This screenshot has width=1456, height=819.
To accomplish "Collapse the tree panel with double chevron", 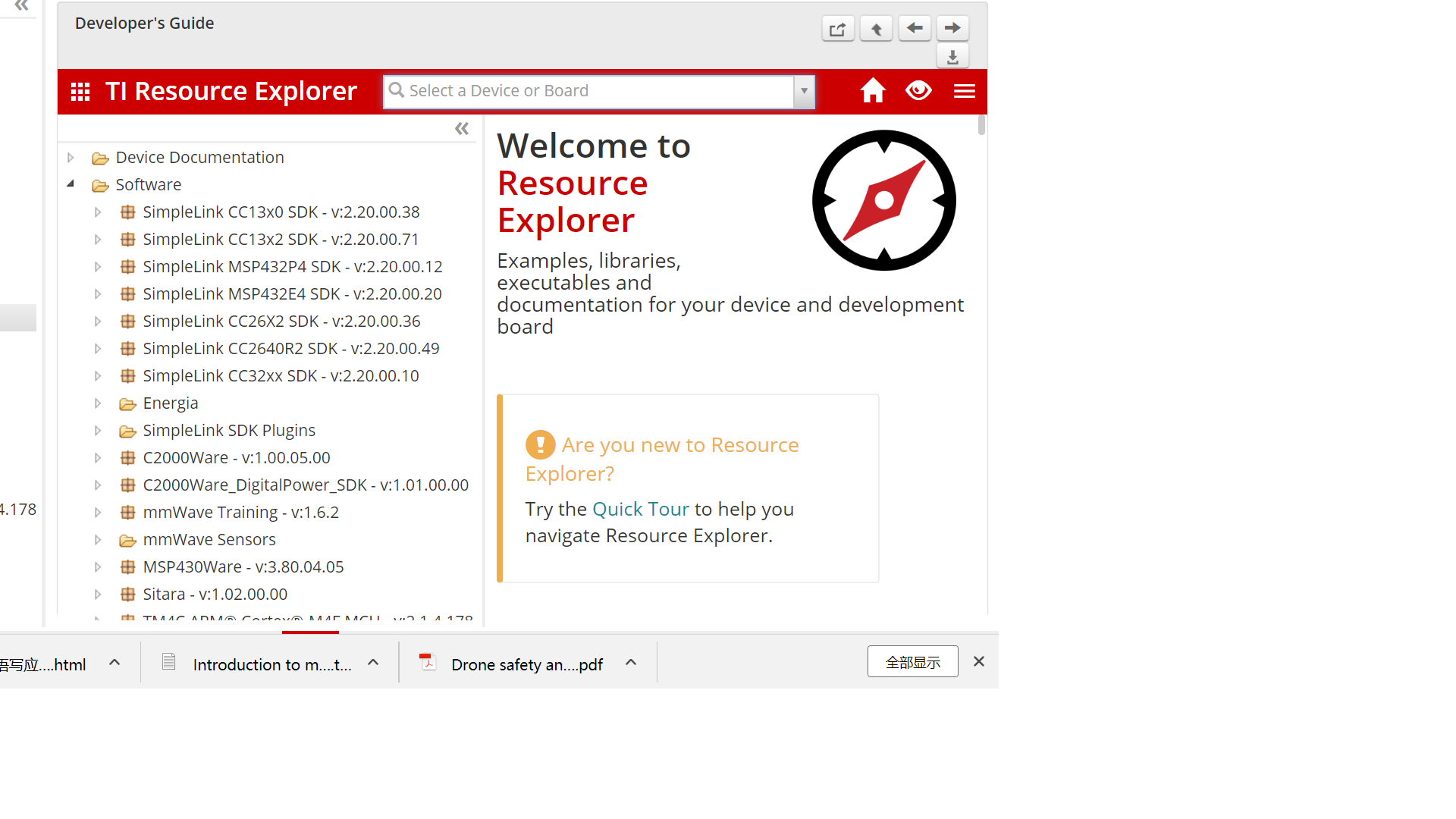I will click(x=462, y=129).
